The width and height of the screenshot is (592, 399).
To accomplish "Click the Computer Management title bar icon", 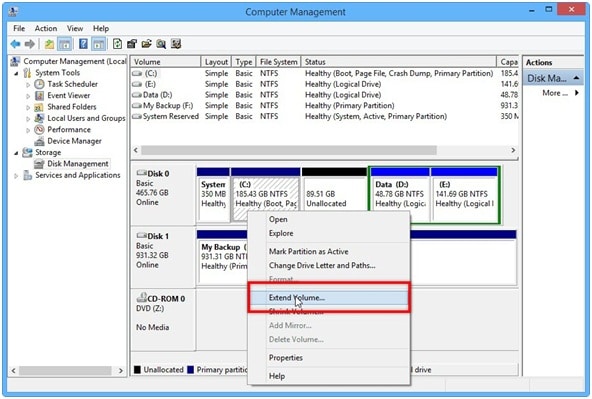I will pyautogui.click(x=12, y=12).
